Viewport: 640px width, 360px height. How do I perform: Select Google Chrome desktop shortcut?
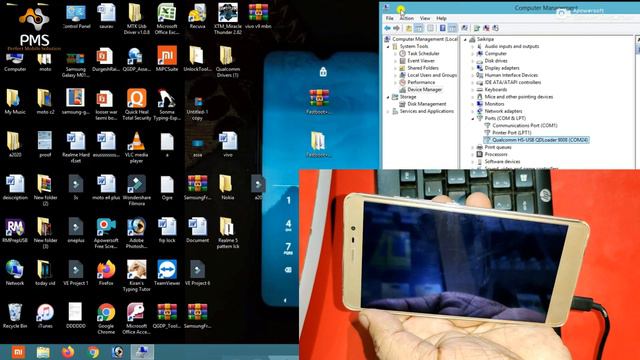[x=106, y=319]
